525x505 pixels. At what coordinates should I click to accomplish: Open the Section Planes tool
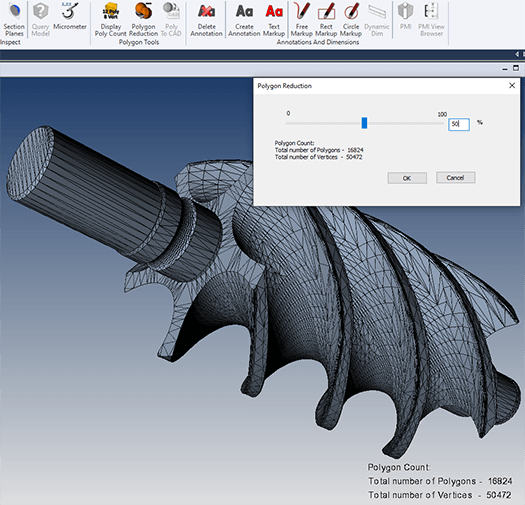14,19
